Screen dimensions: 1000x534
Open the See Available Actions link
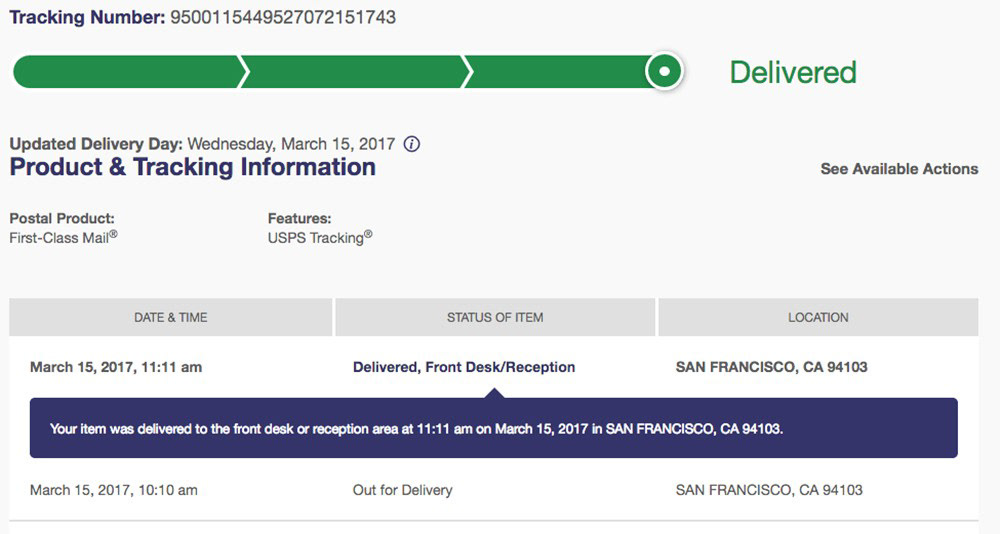point(899,169)
